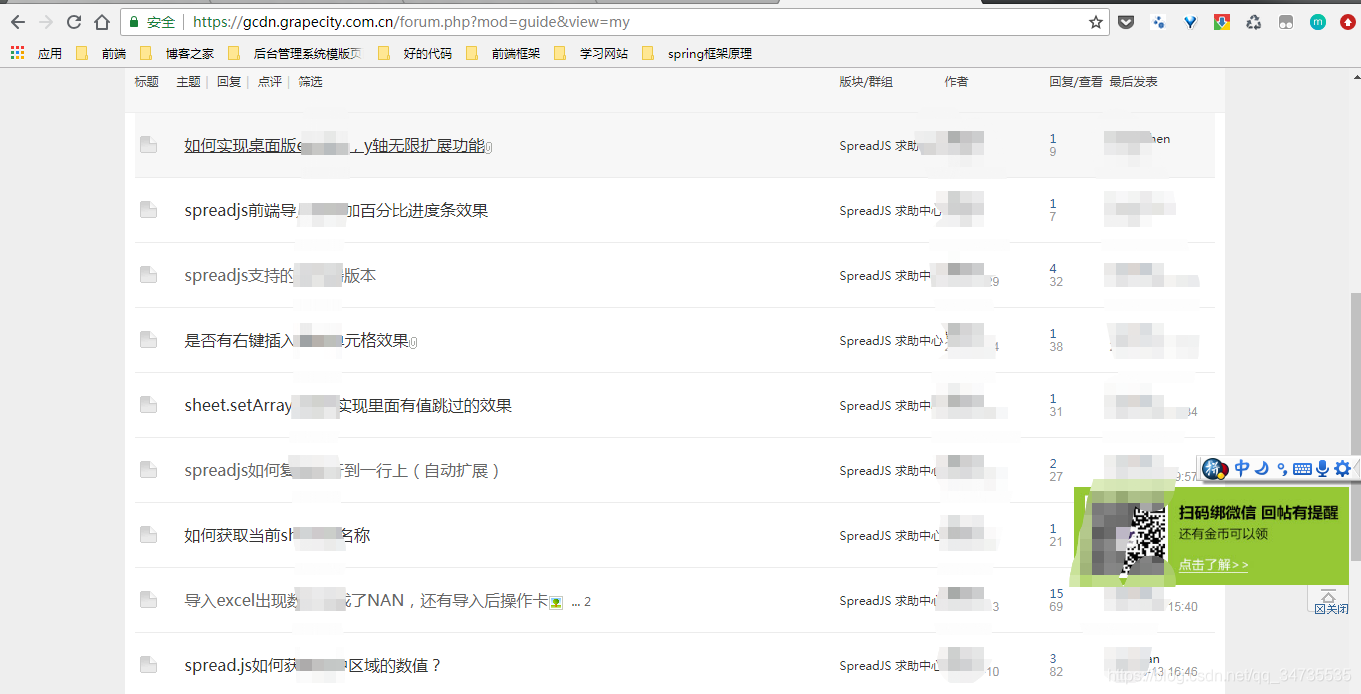
Task: Click the thread icon beside 如何获取当前sheet名称
Action: 148,535
